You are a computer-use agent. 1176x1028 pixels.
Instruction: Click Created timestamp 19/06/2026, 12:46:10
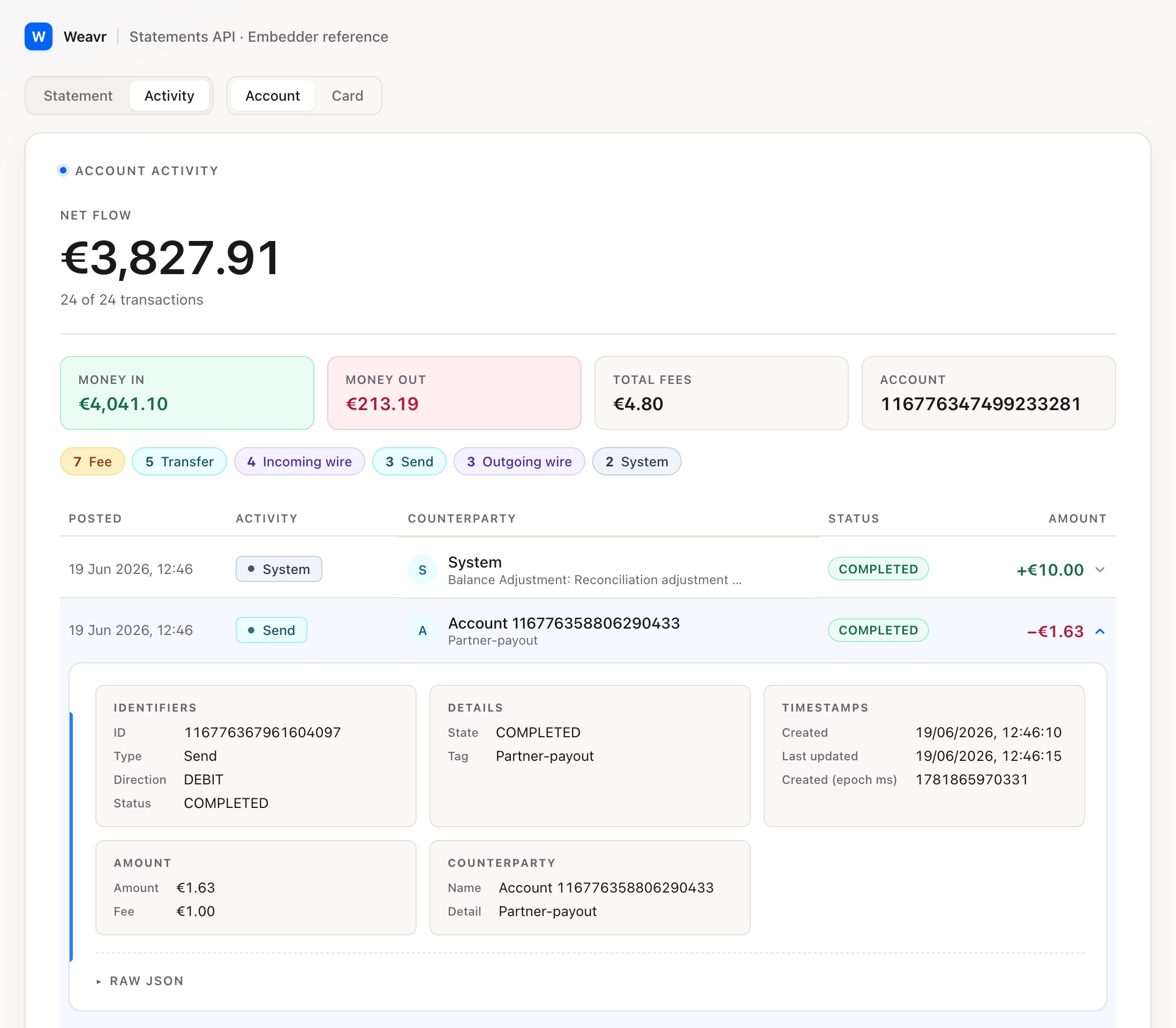point(989,732)
